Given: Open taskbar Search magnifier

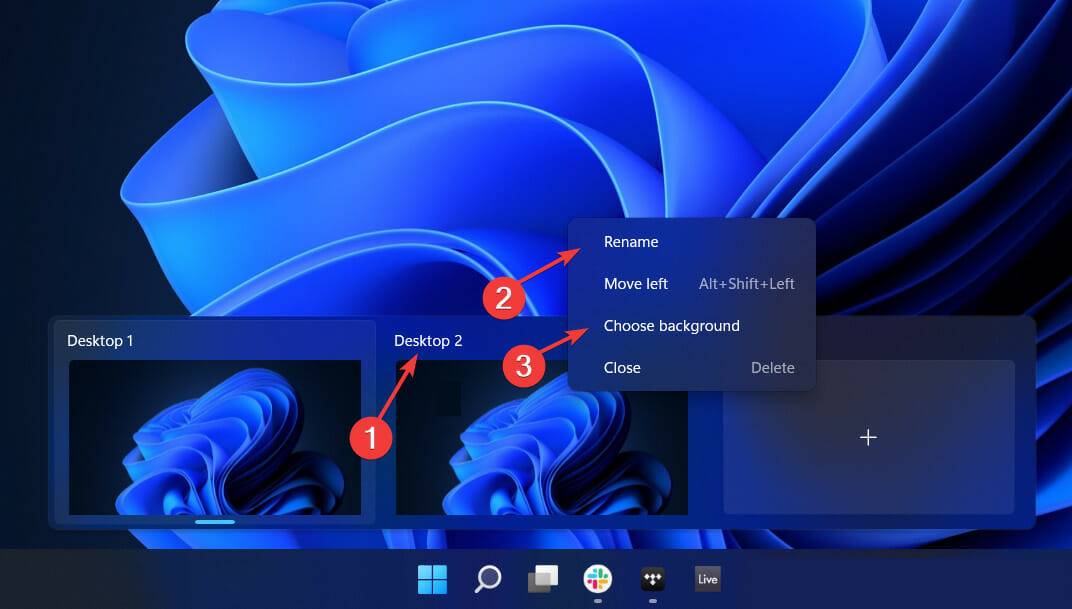Looking at the screenshot, I should click(x=488, y=579).
